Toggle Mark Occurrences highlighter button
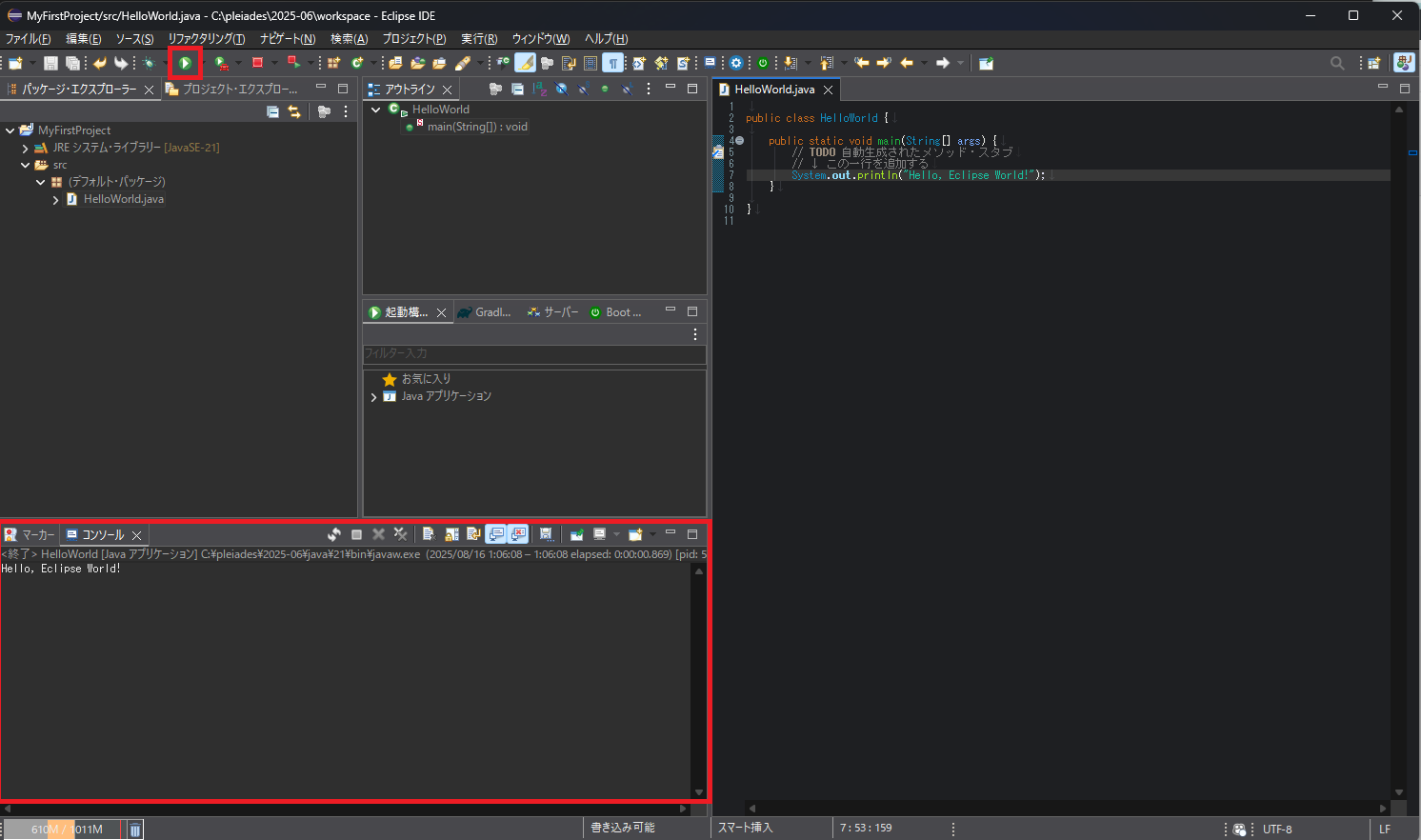 pos(525,63)
